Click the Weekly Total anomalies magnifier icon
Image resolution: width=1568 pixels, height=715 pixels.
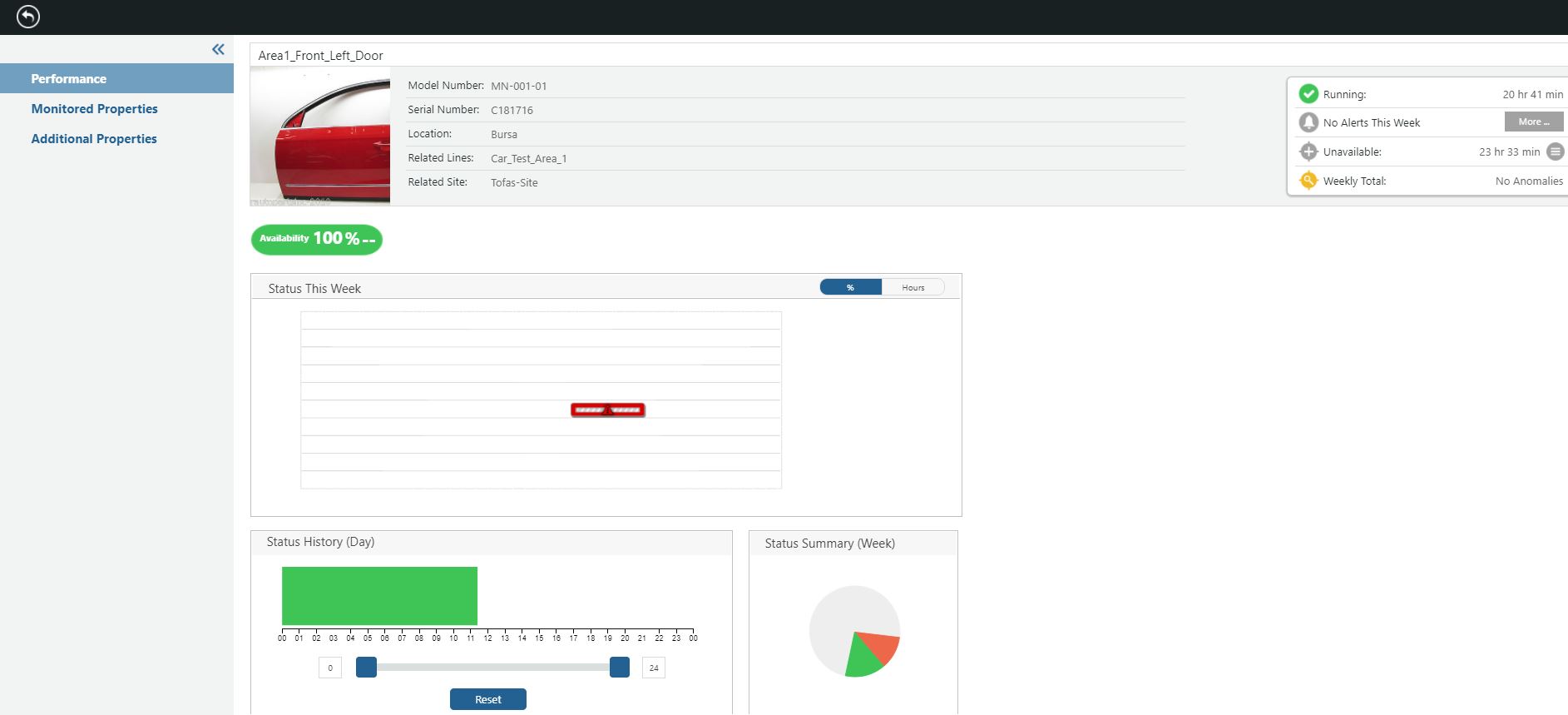(x=1308, y=181)
